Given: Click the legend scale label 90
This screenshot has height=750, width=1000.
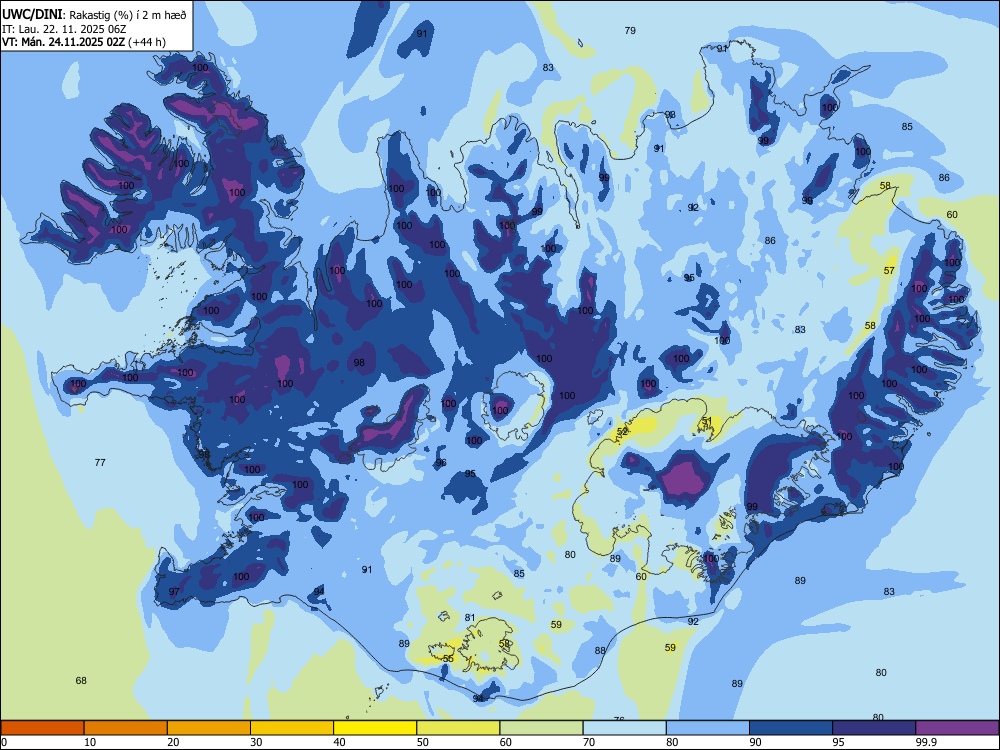Looking at the screenshot, I should (x=756, y=742).
